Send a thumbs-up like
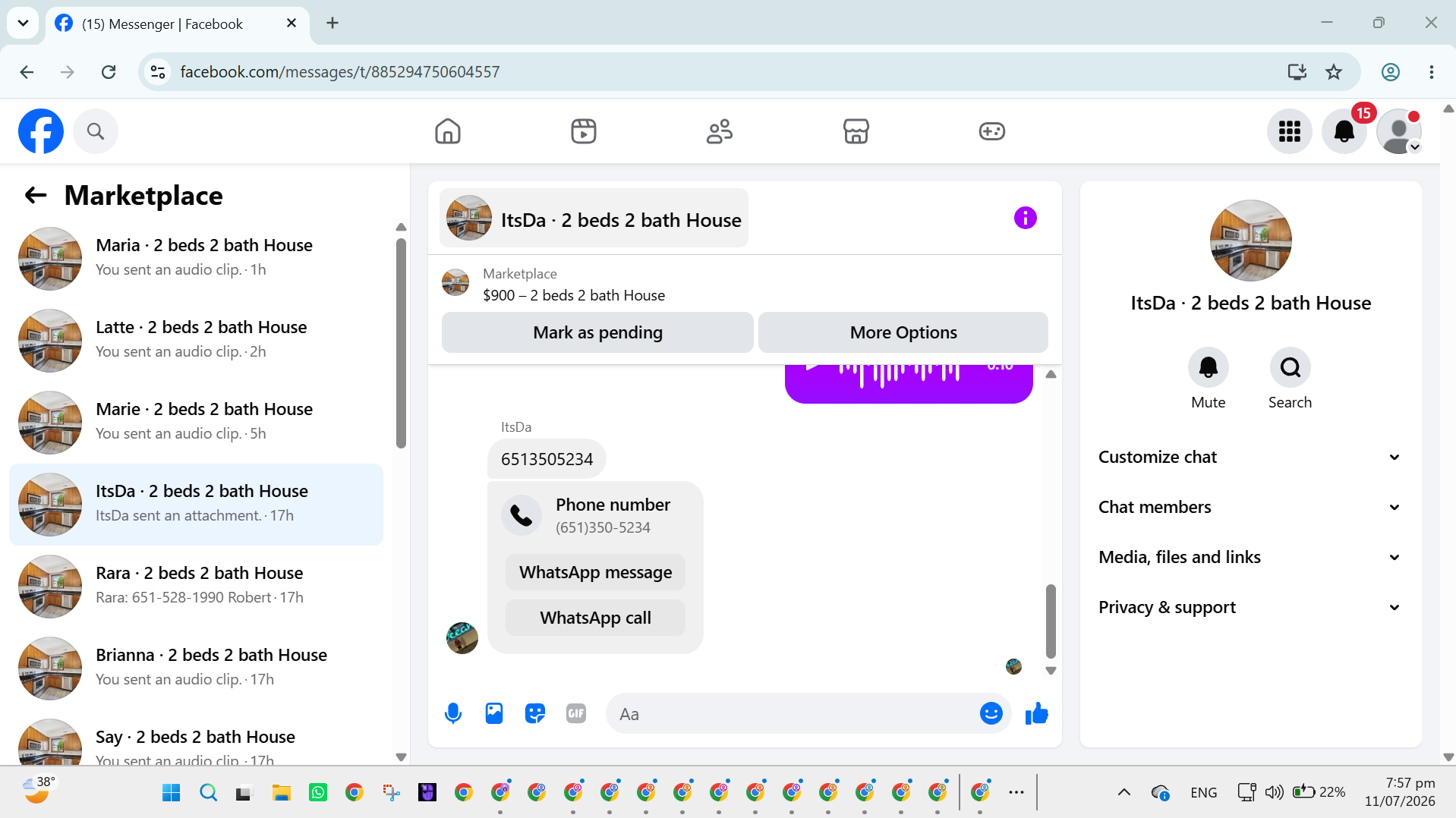 click(x=1037, y=713)
